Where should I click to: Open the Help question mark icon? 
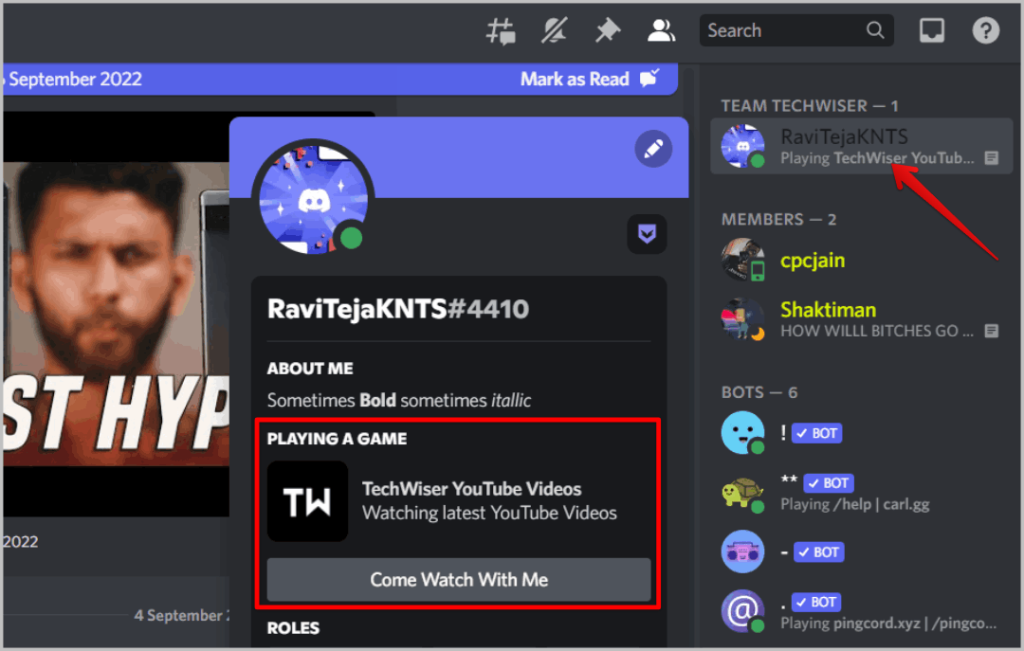pyautogui.click(x=985, y=31)
